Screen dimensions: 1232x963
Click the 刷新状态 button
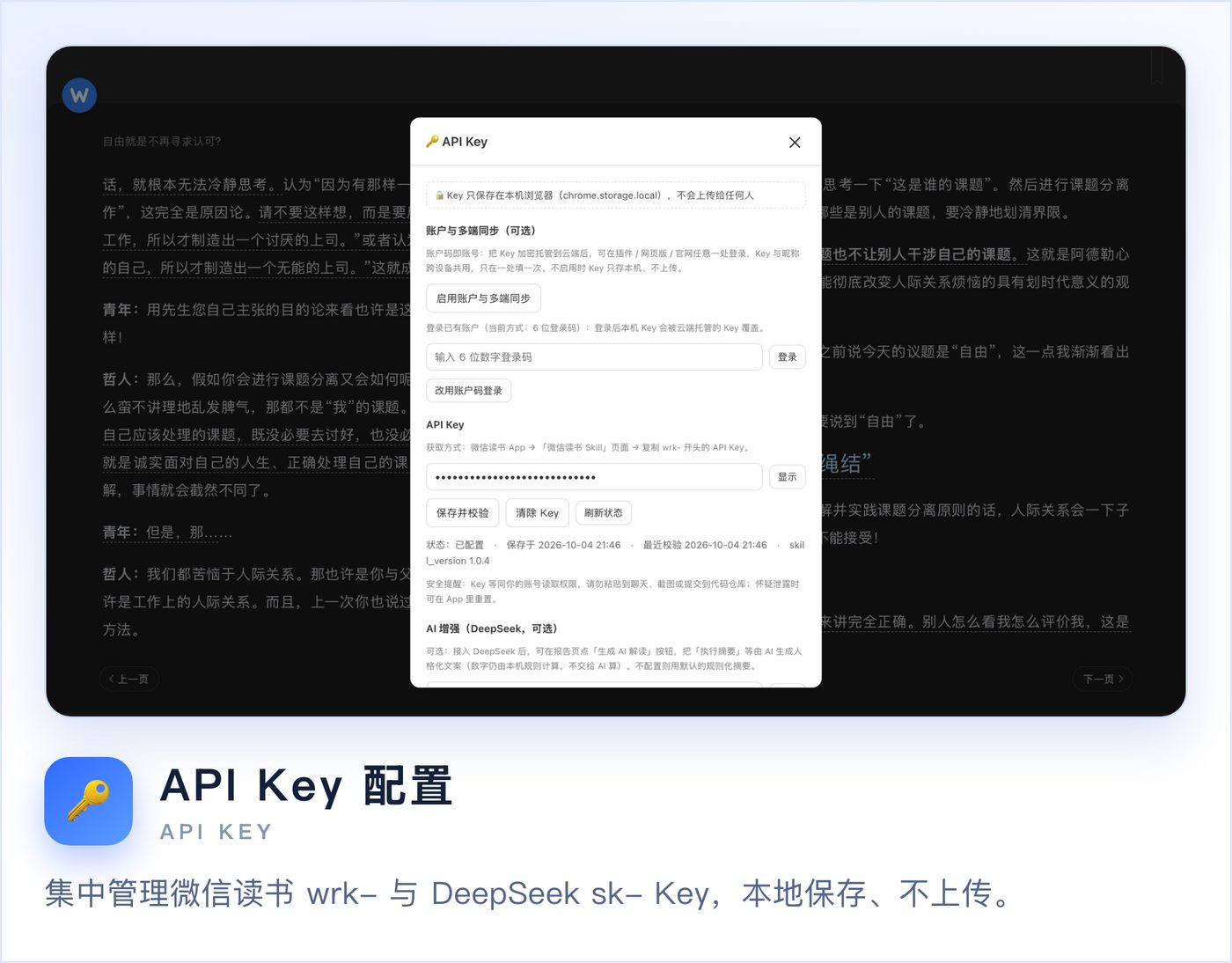(604, 513)
